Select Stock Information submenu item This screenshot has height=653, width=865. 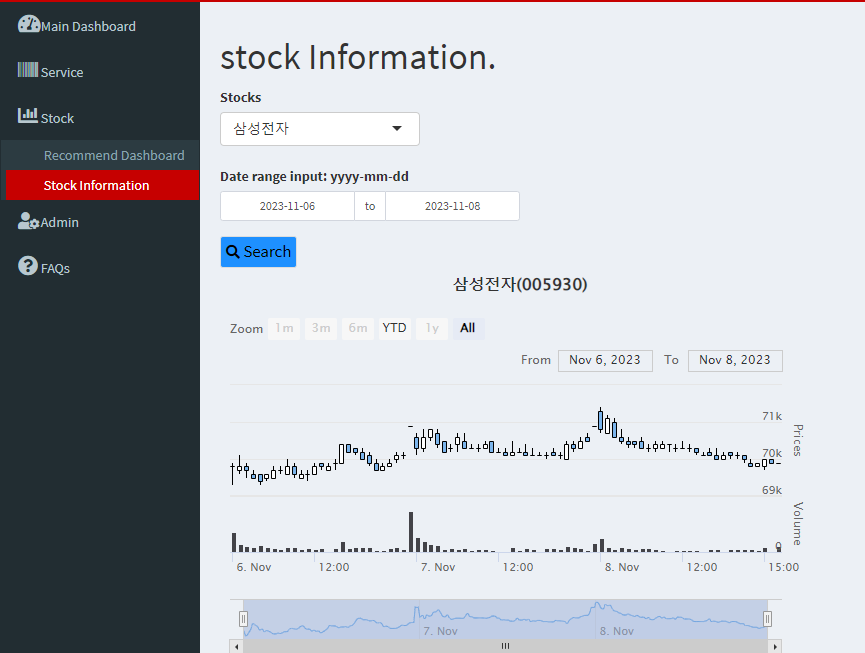coord(103,185)
